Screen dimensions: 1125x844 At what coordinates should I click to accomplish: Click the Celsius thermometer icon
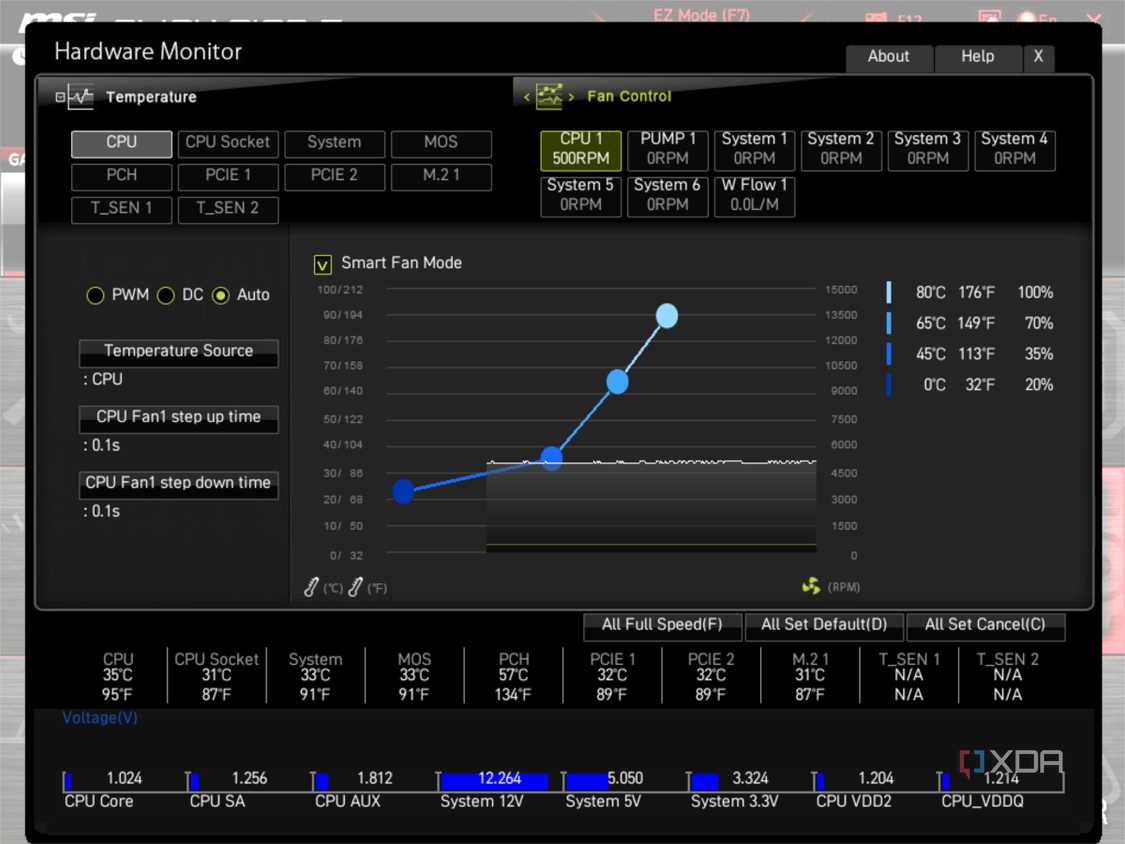(311, 587)
